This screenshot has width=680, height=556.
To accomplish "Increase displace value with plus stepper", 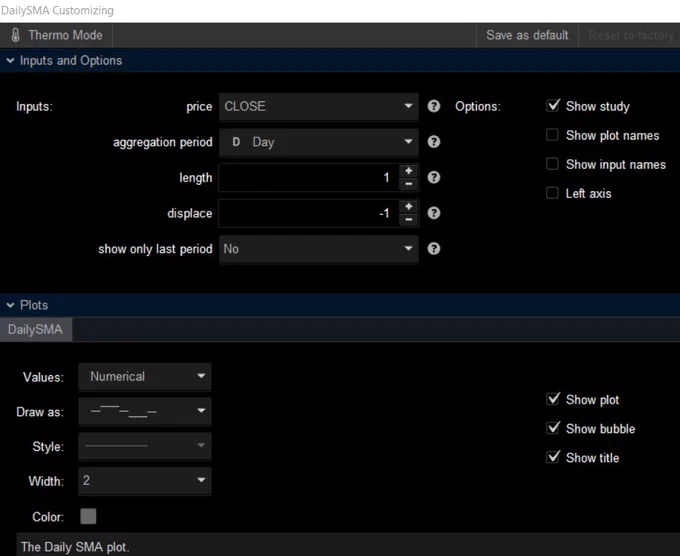I will (409, 206).
